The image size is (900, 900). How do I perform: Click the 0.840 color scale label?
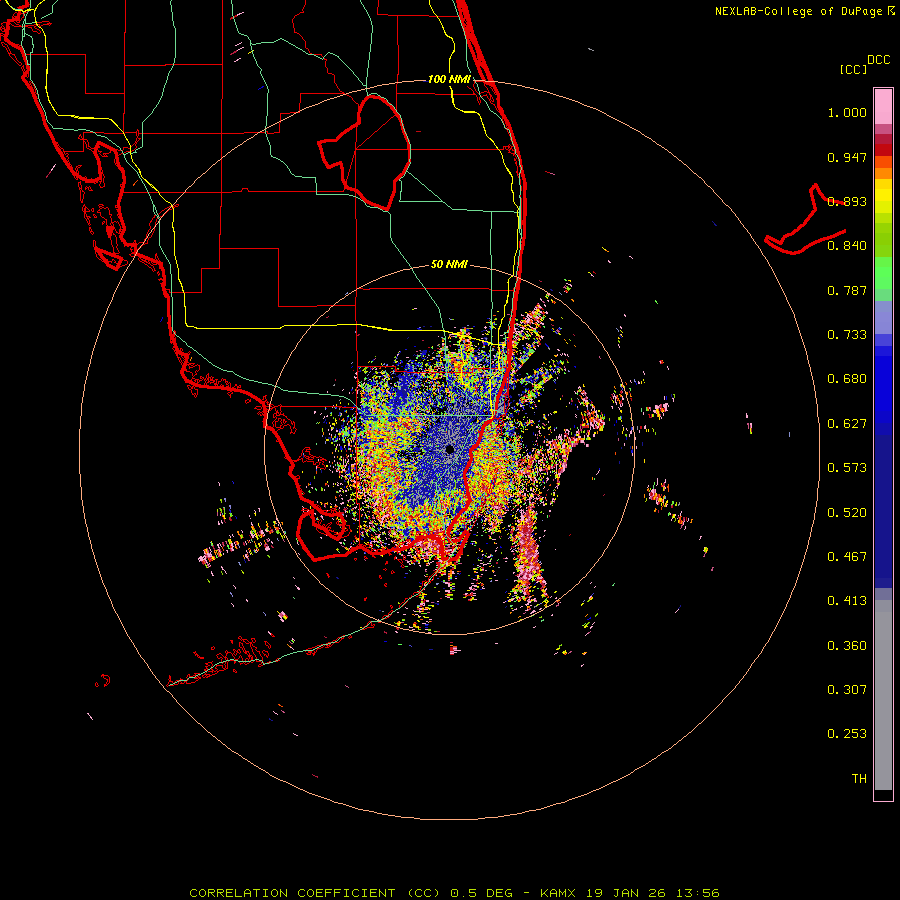[x=847, y=246]
